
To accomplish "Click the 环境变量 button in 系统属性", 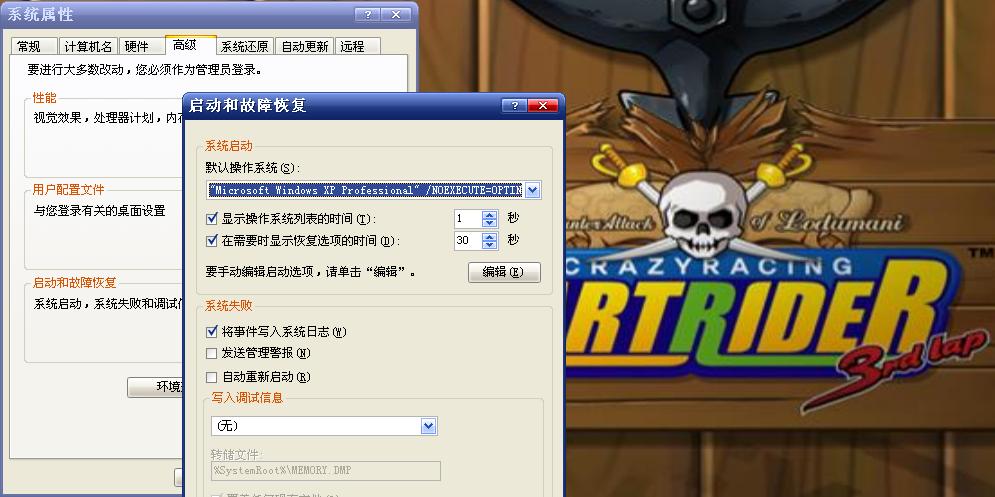I will point(155,387).
